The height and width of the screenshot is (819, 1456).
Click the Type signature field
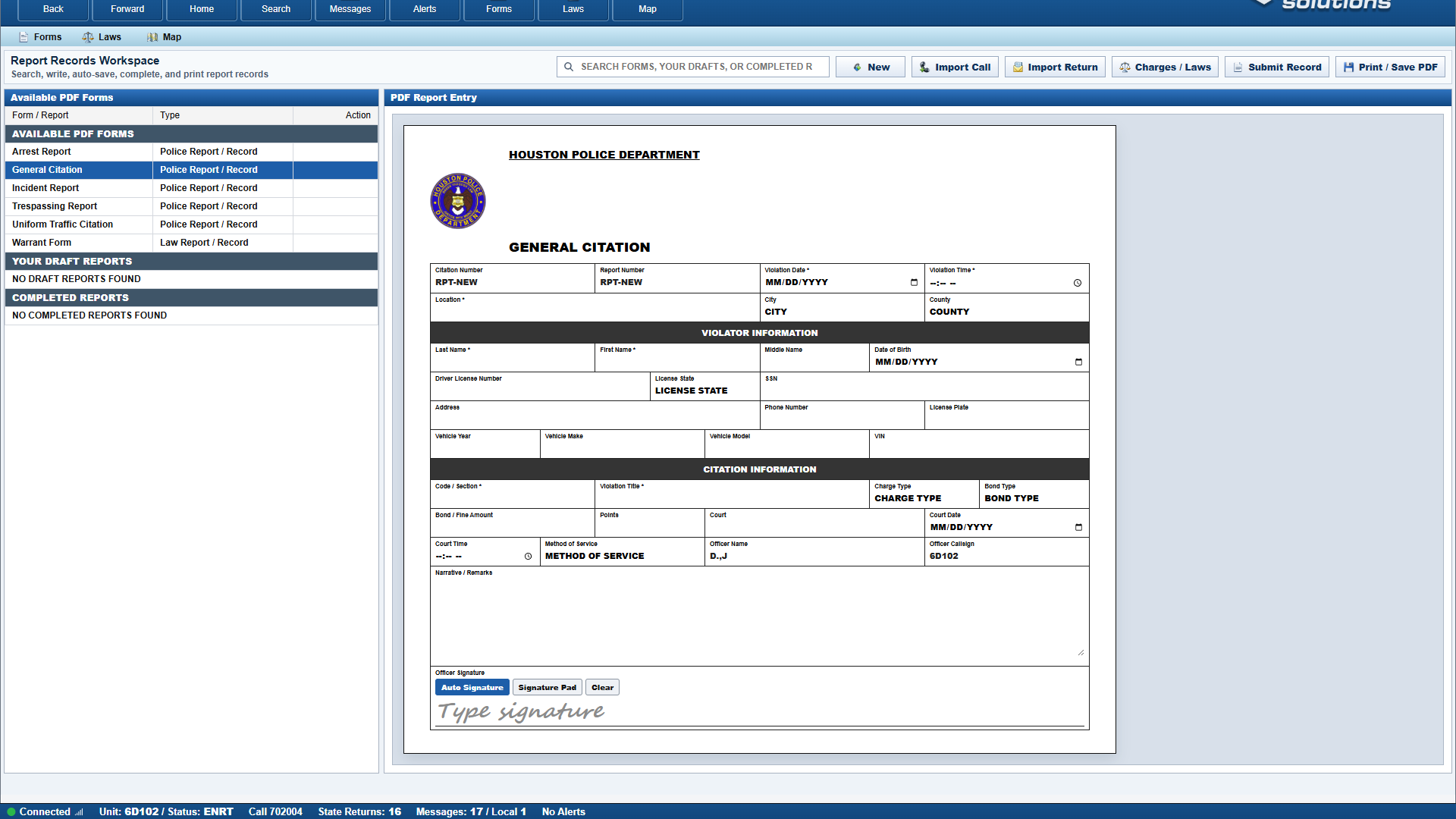759,711
